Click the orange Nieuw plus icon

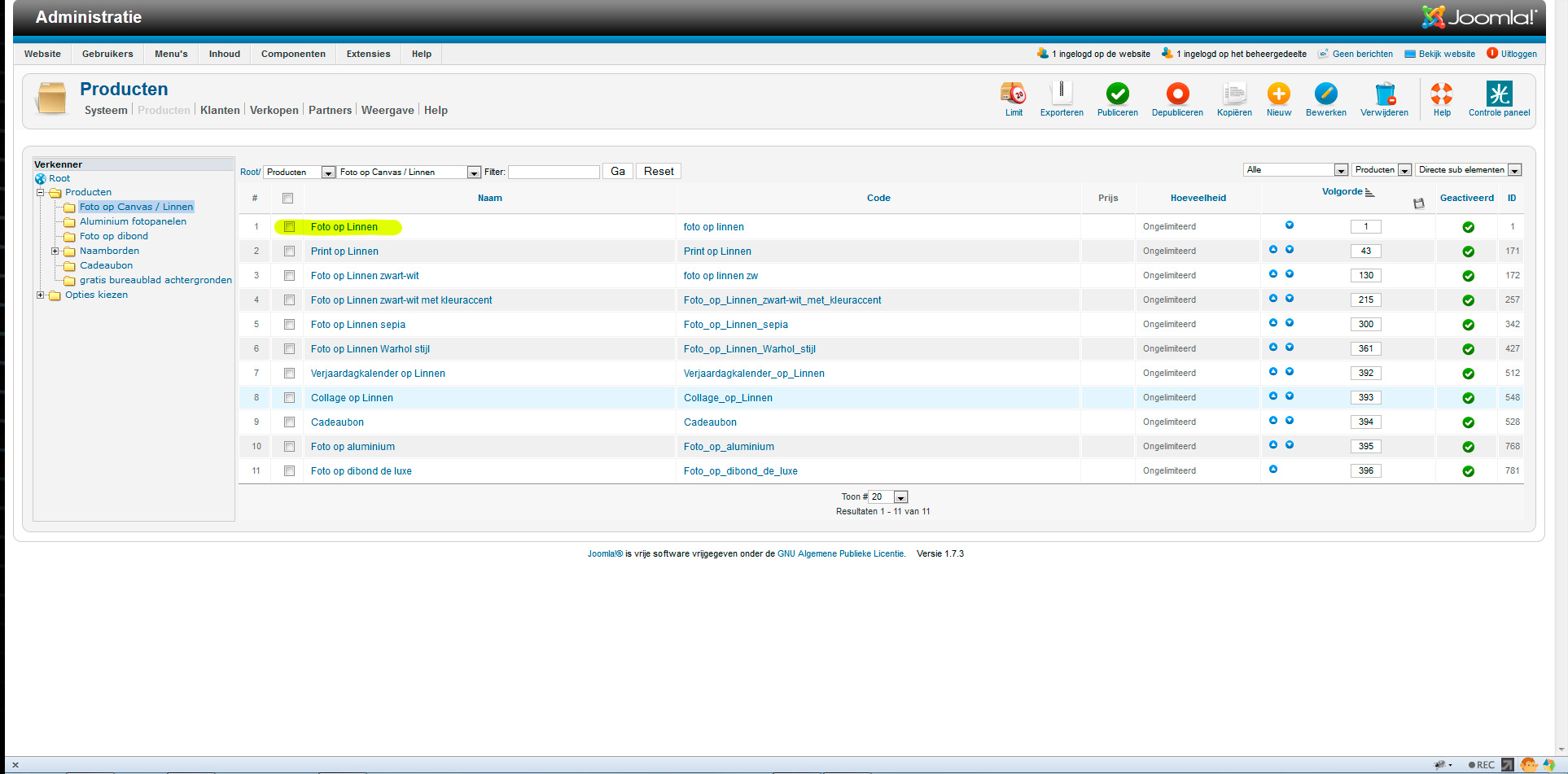coord(1279,94)
